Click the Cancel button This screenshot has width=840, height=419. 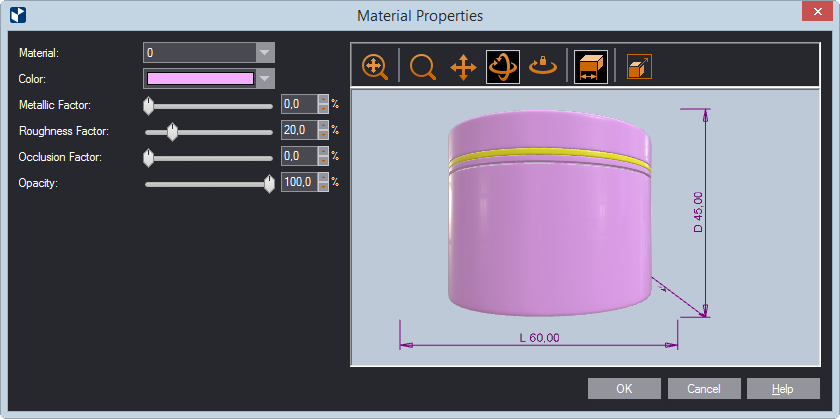[x=704, y=388]
